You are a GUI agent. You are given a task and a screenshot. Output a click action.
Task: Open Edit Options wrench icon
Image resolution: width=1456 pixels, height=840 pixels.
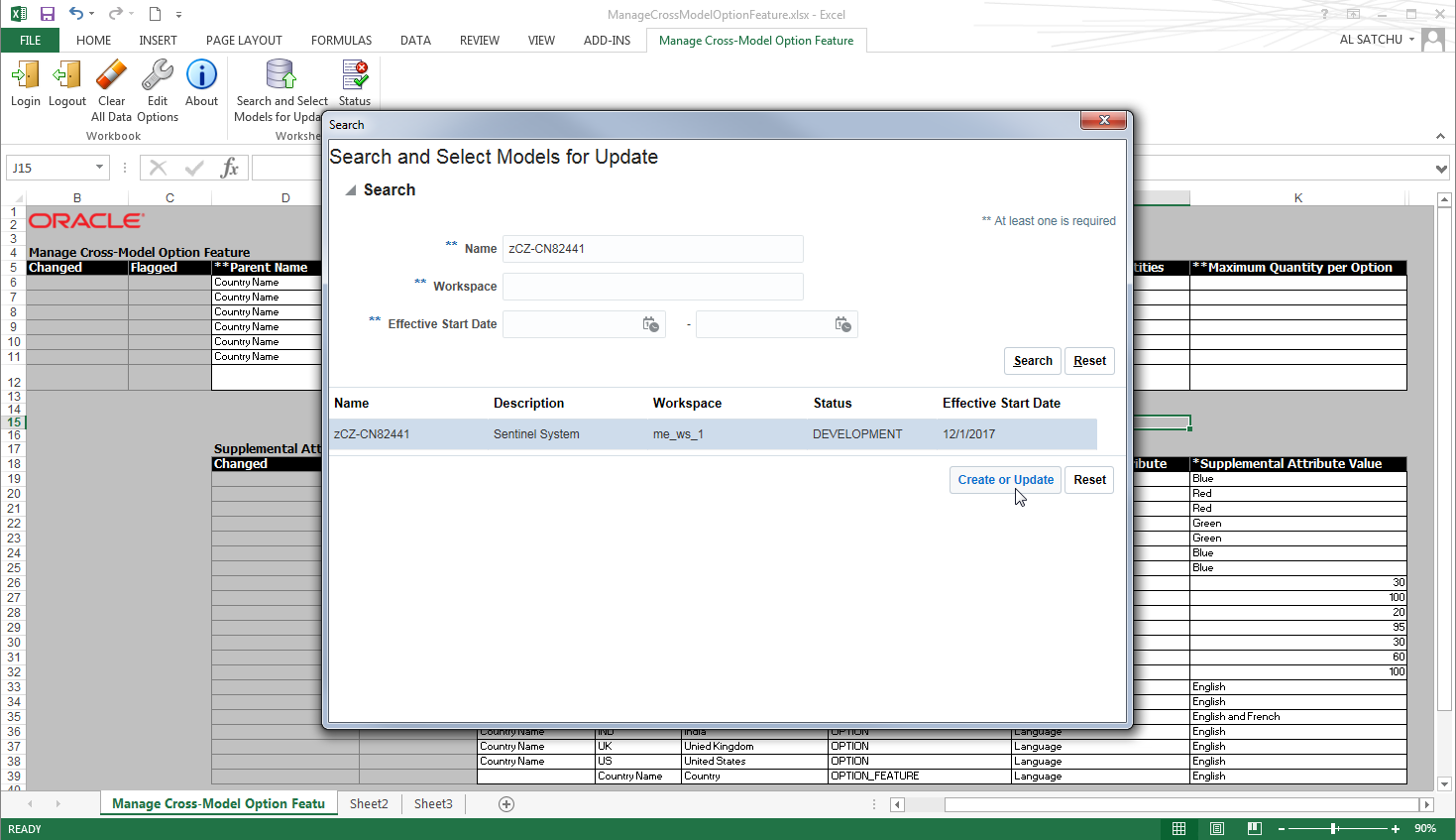pos(158,75)
